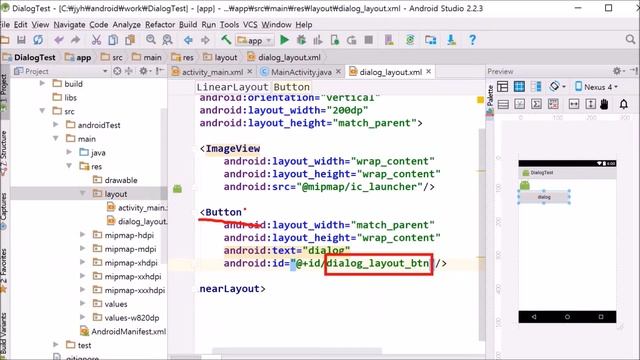Open the Build Variants tool window

4,335
